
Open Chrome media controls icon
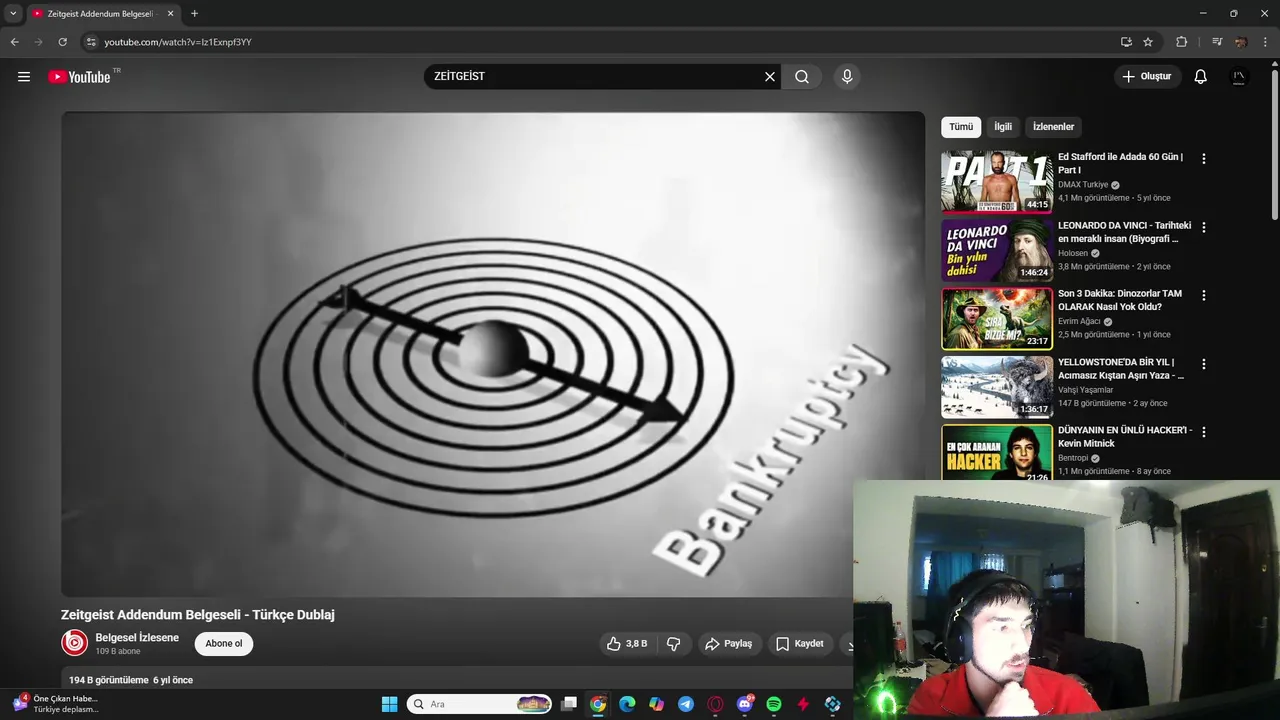coord(1217,42)
